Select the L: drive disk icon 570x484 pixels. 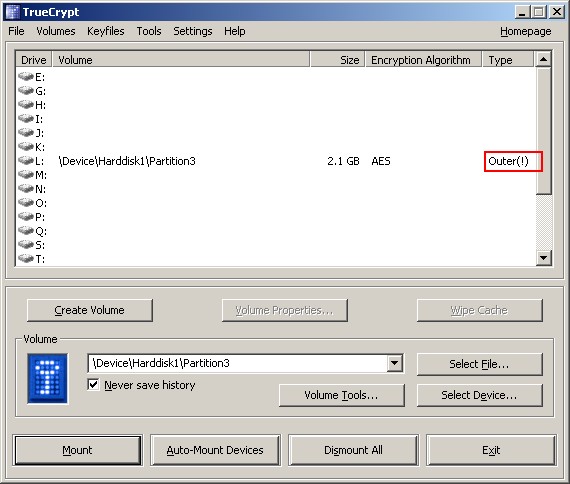(x=26, y=160)
